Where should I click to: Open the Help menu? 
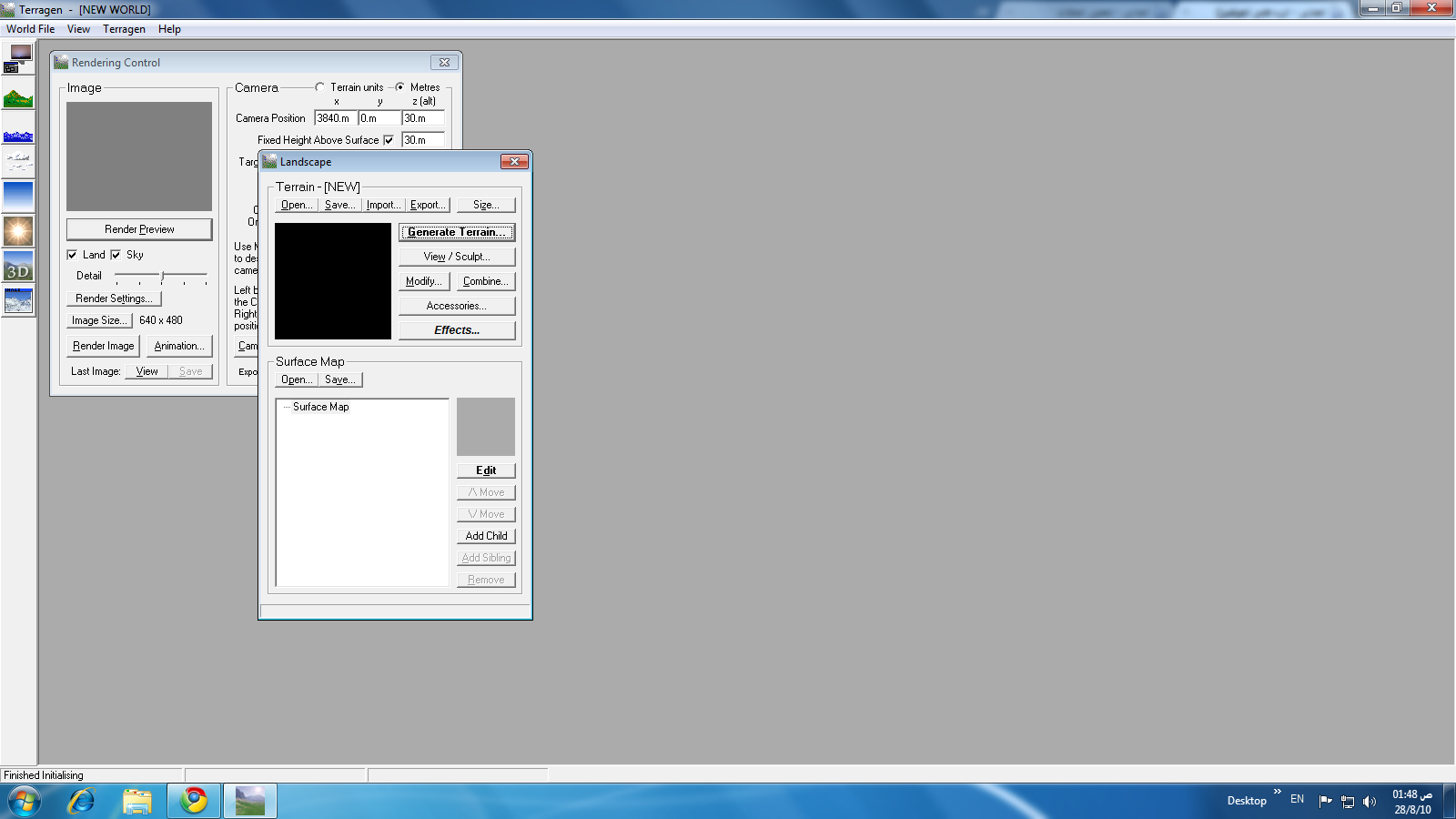coord(169,29)
